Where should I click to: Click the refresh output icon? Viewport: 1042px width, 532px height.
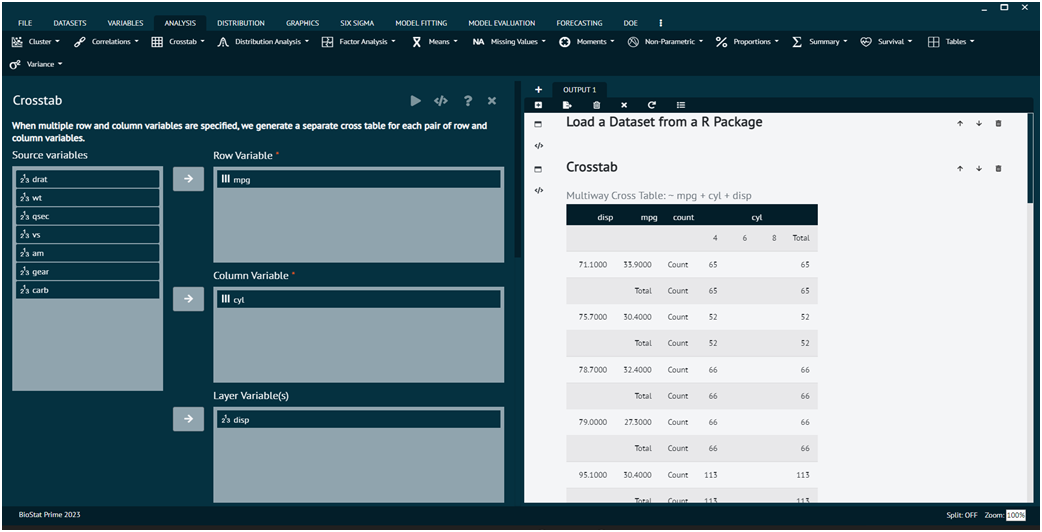[x=652, y=105]
